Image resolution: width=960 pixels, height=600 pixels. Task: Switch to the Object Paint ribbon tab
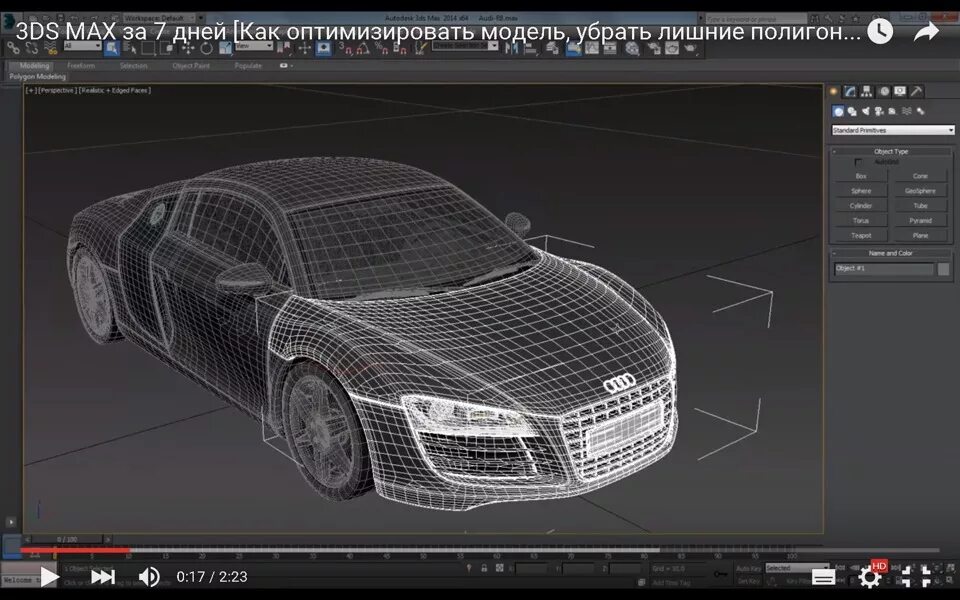coord(191,66)
